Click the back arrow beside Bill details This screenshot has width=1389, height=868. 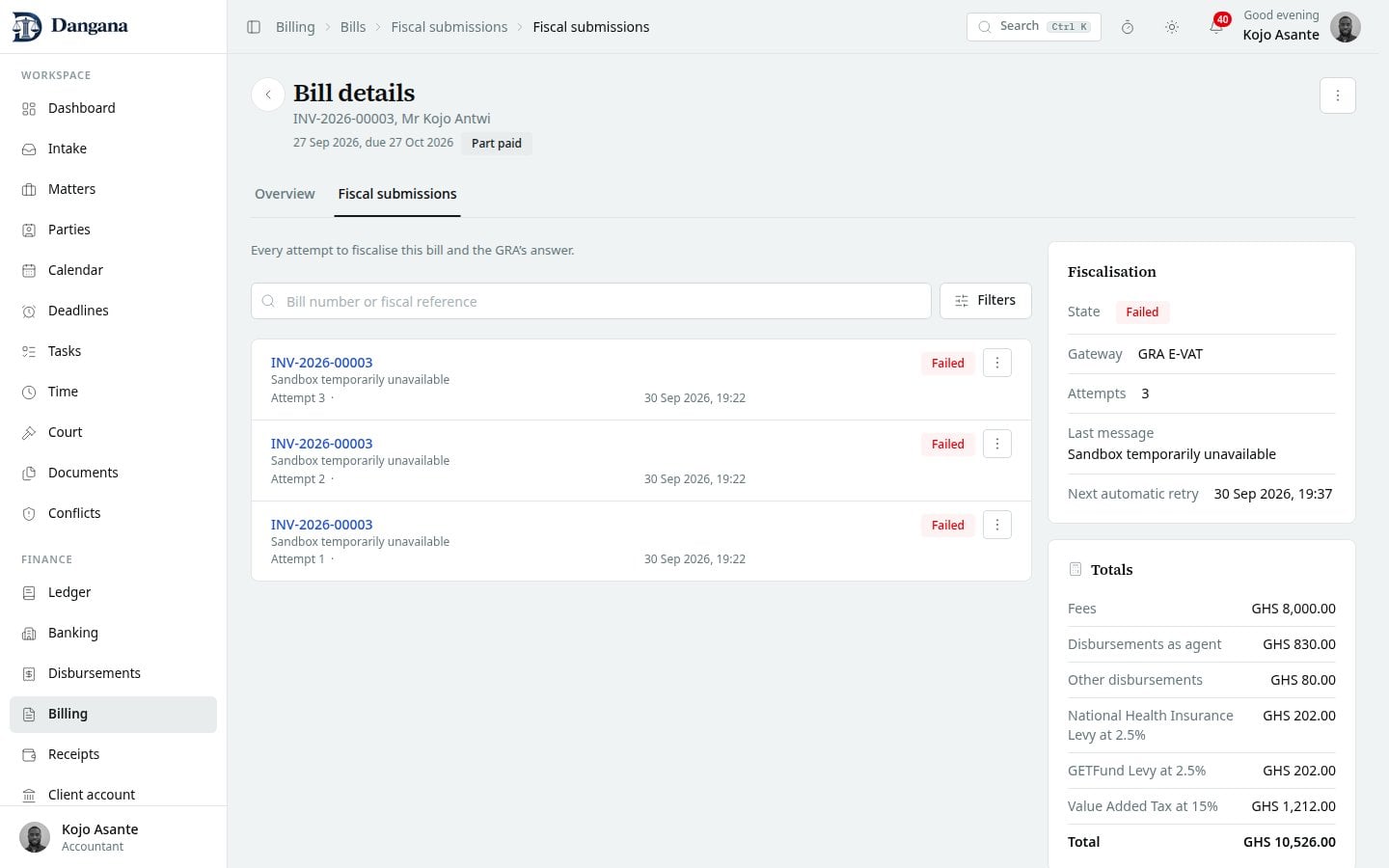(x=268, y=95)
